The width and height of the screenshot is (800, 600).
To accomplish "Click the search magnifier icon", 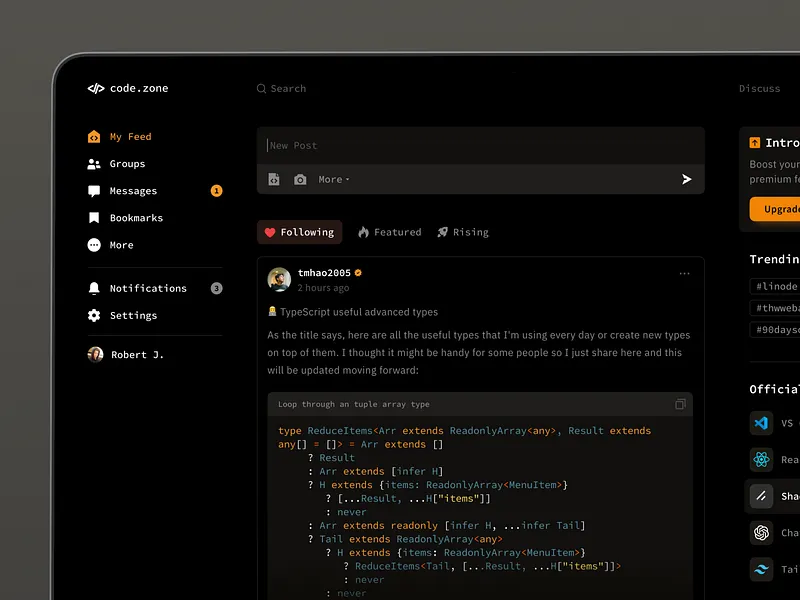I will point(262,89).
